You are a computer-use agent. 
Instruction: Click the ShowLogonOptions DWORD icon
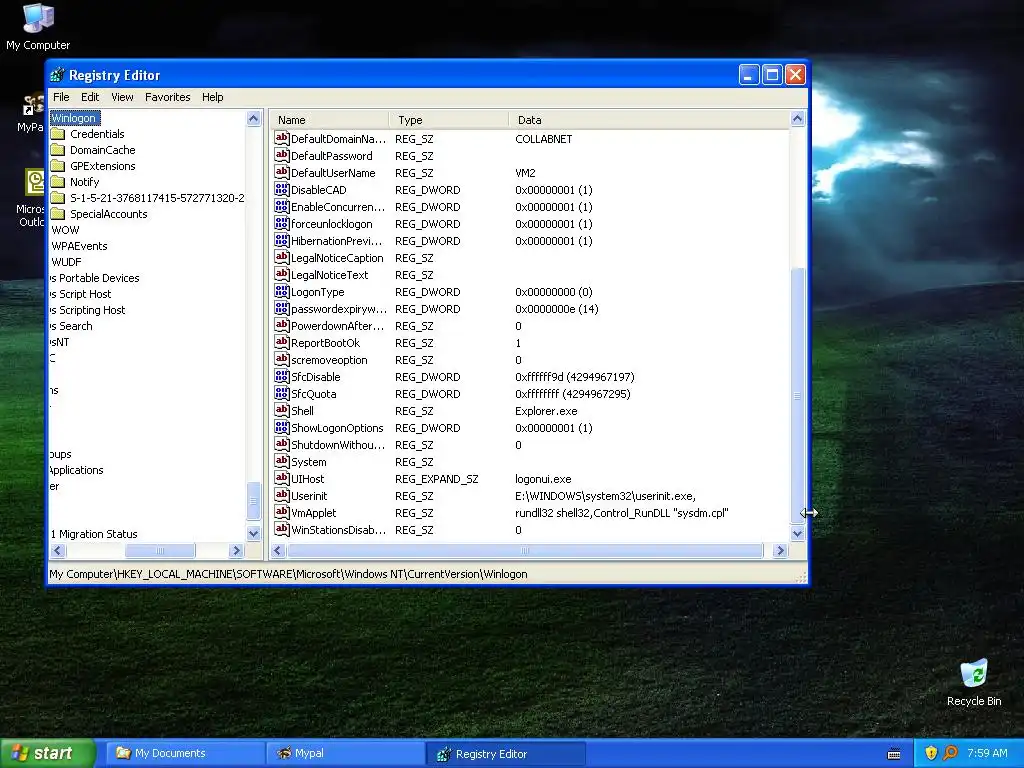281,427
